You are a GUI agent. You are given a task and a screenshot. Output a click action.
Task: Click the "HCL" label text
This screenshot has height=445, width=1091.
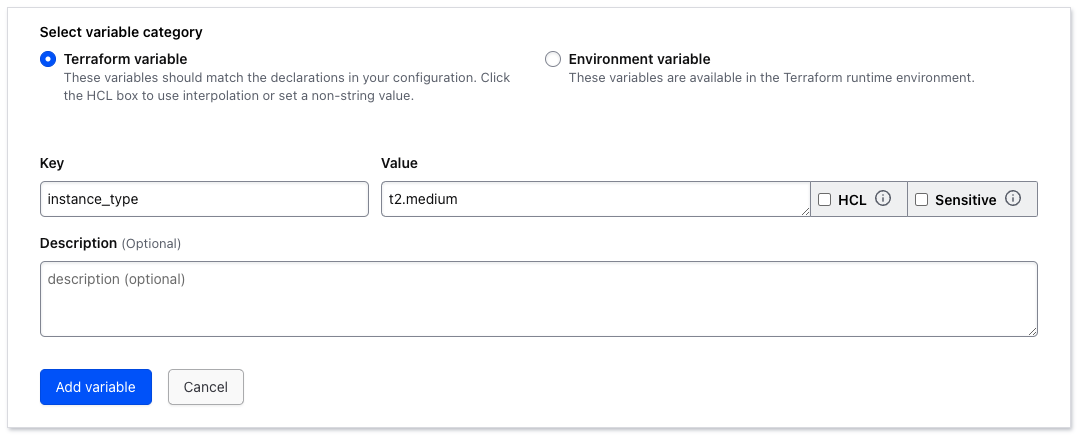pos(852,200)
